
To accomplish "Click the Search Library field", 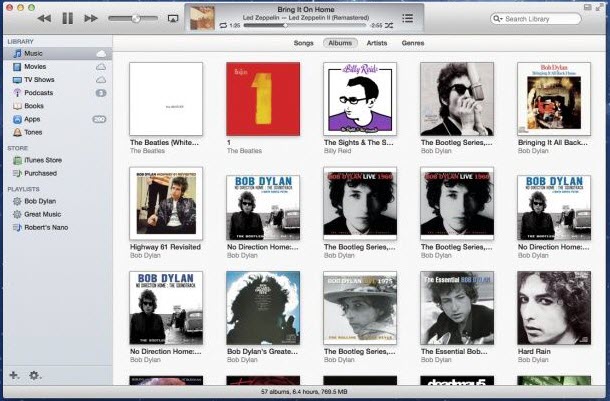I will 536,19.
